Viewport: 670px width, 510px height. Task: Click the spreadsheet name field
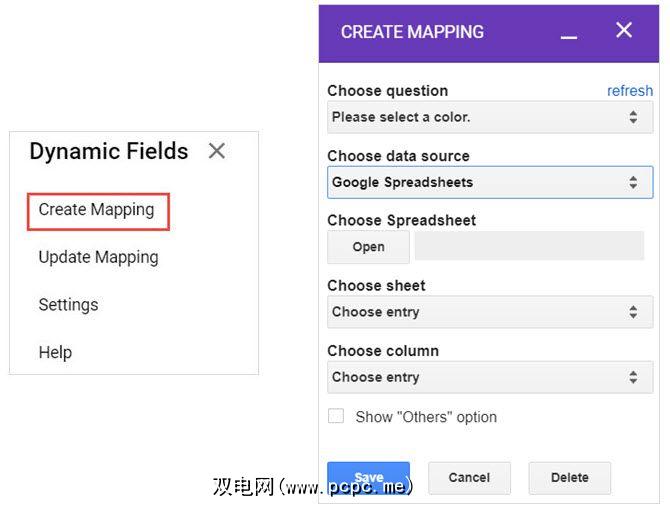pos(529,247)
